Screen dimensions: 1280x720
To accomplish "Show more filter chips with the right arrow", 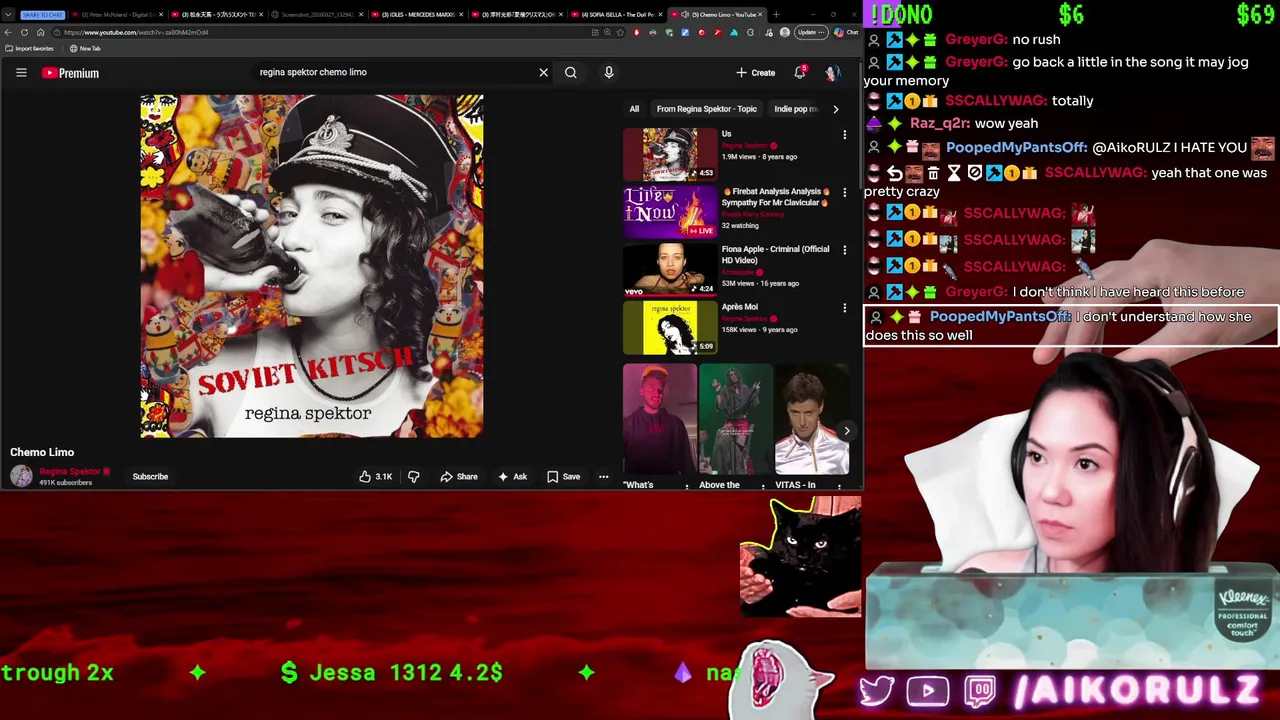I will pos(836,109).
